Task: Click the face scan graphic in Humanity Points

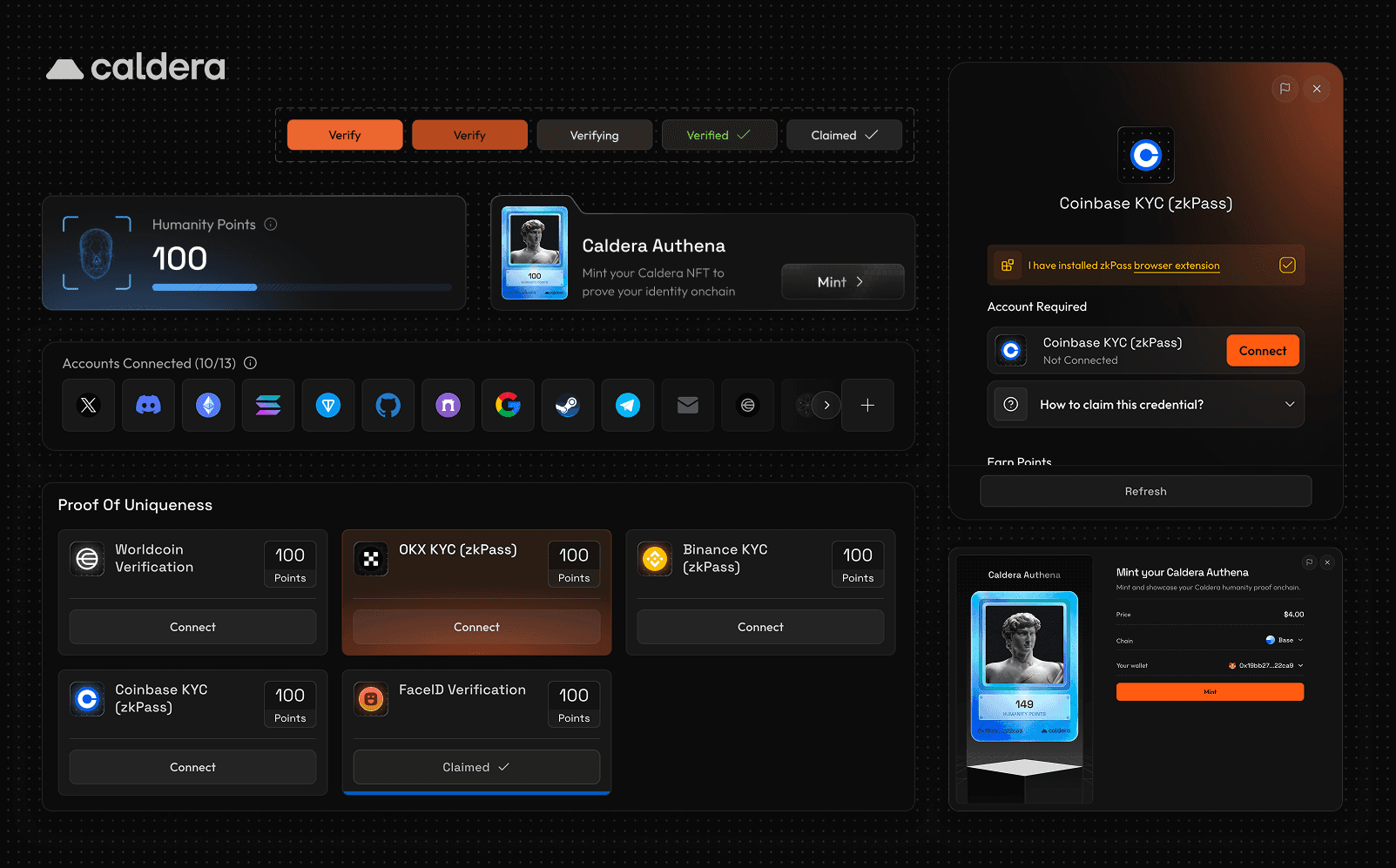Action: tap(97, 252)
